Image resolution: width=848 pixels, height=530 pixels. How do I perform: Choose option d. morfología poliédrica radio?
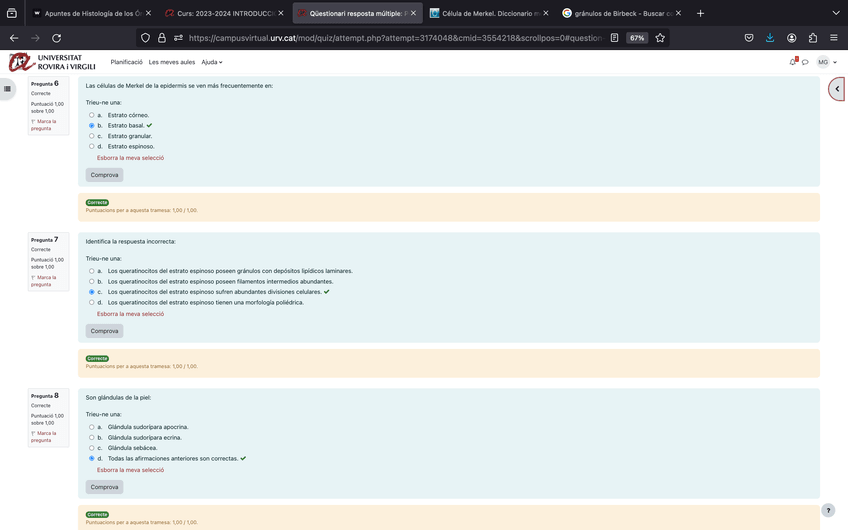point(92,302)
